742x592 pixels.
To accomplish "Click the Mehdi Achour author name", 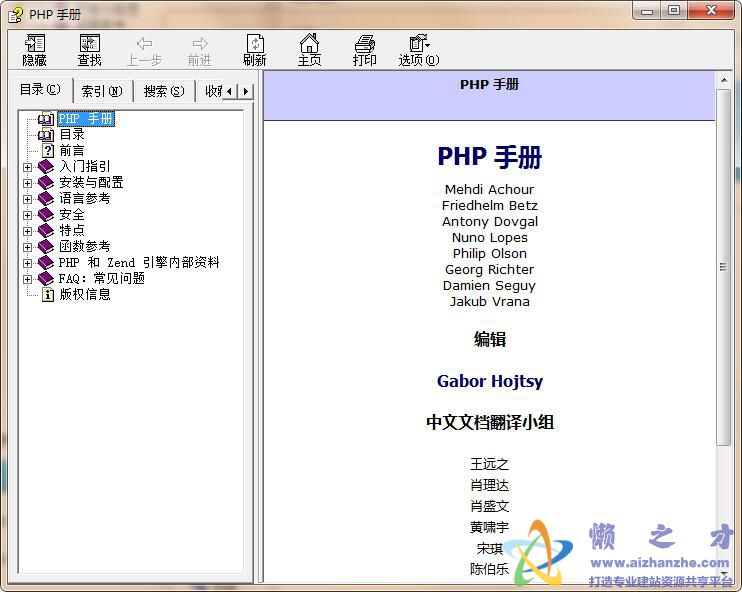I will tap(489, 190).
